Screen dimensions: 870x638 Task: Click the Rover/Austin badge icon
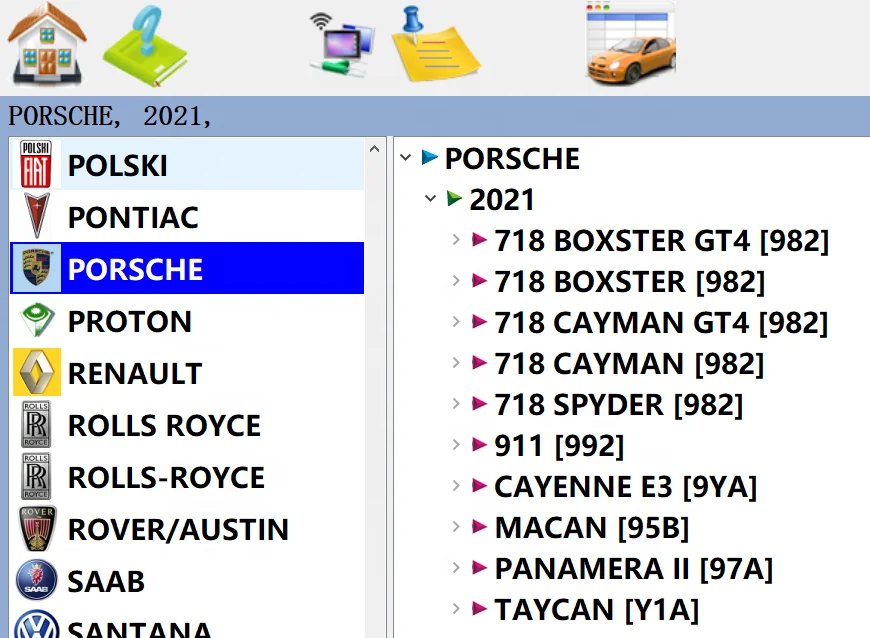click(x=37, y=528)
